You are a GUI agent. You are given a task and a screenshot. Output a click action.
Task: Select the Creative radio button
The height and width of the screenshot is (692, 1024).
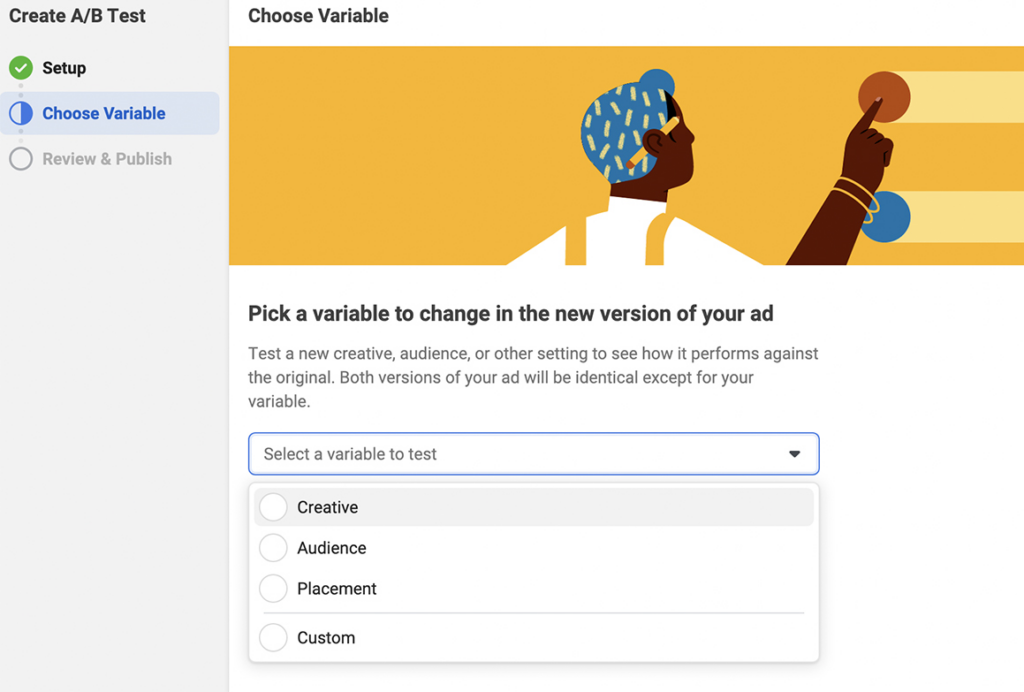pyautogui.click(x=272, y=507)
